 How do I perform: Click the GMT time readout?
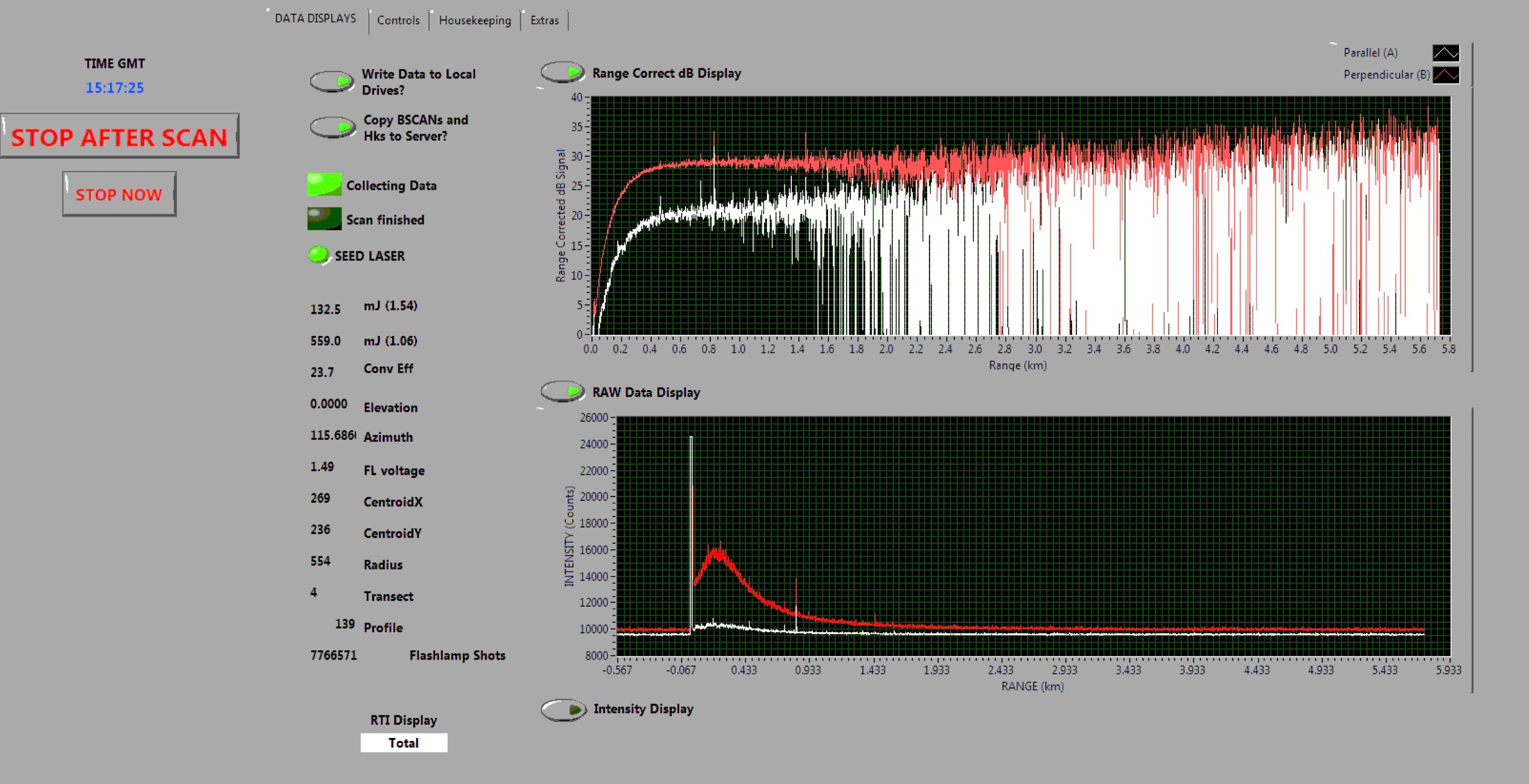pos(115,88)
